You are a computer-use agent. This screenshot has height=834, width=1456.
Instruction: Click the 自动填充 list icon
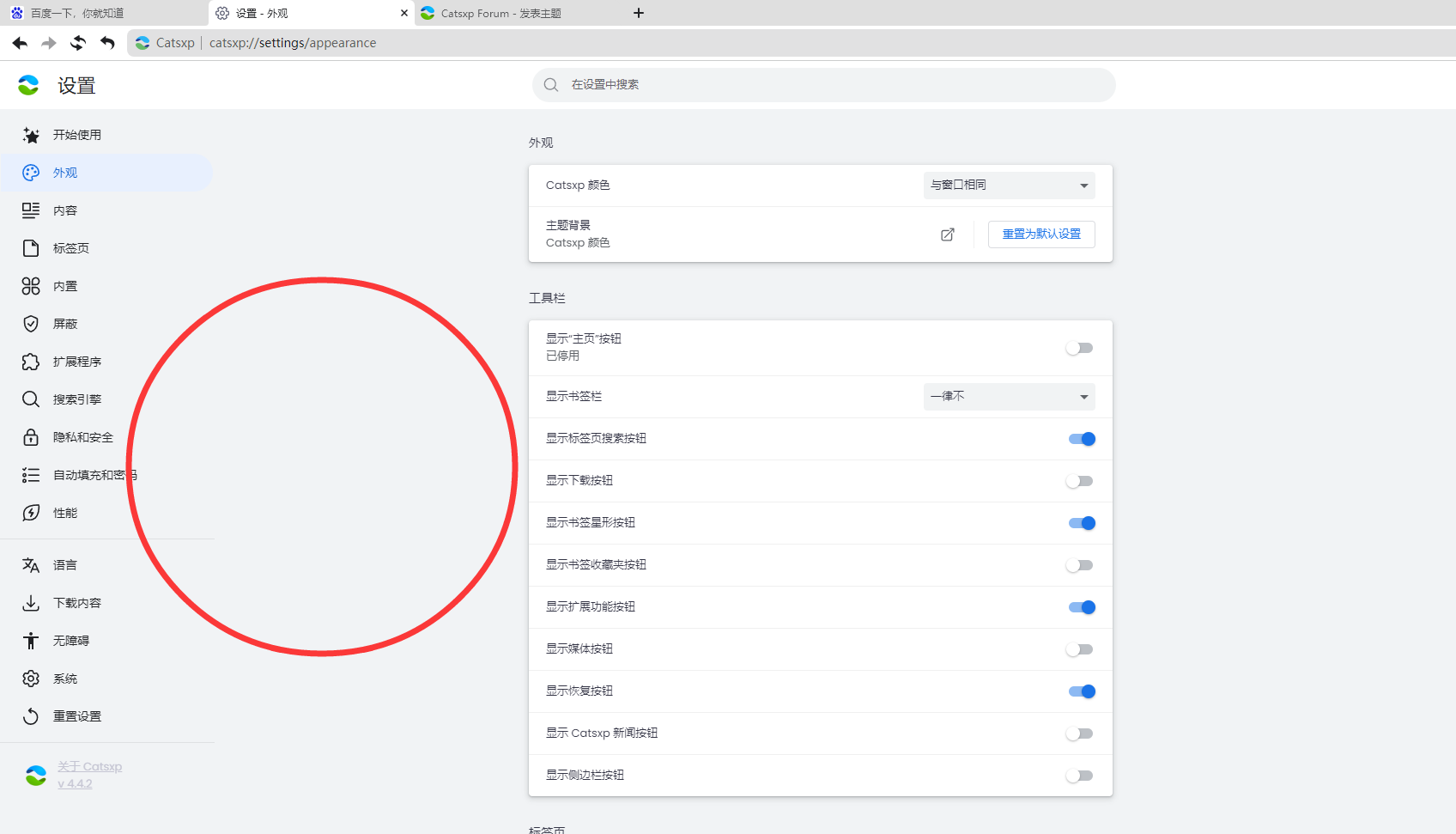(x=31, y=475)
